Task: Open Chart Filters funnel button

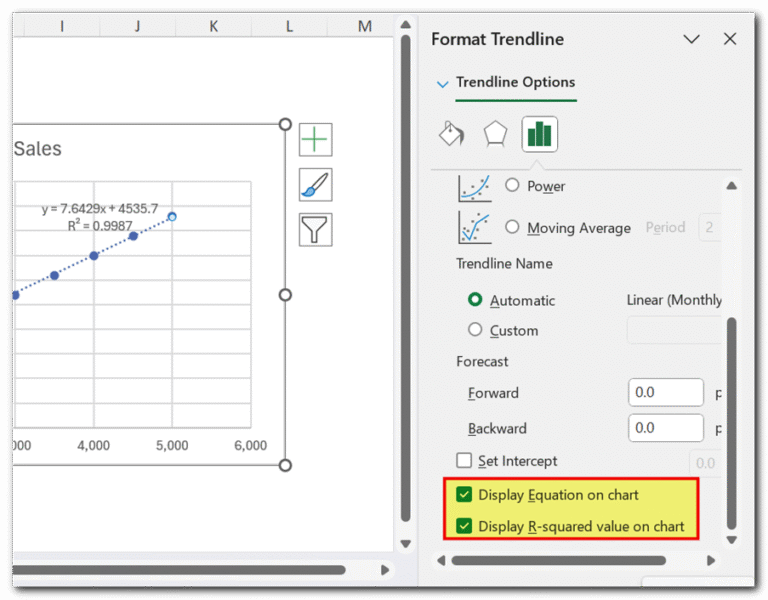Action: (315, 229)
